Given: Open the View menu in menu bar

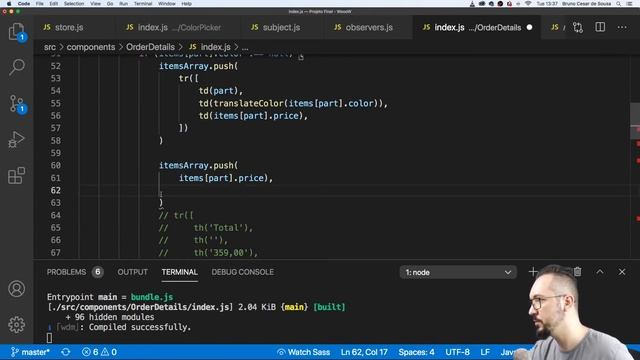Looking at the screenshot, I should pyautogui.click(x=95, y=3).
